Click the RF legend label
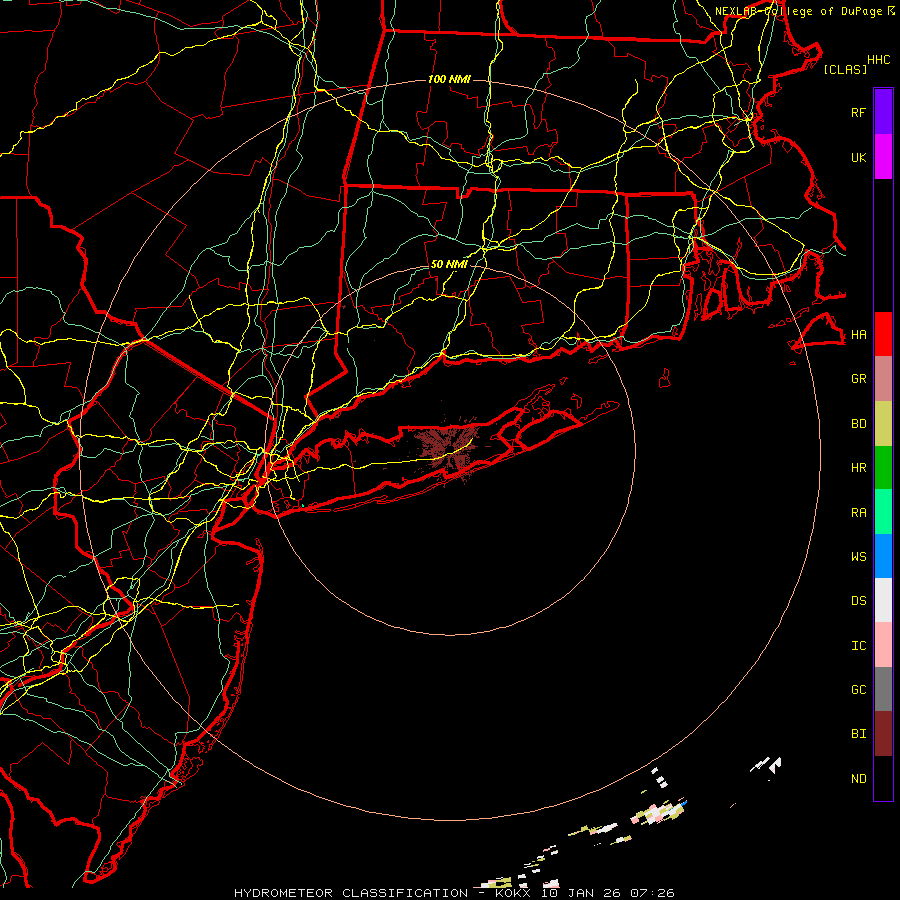 point(858,112)
